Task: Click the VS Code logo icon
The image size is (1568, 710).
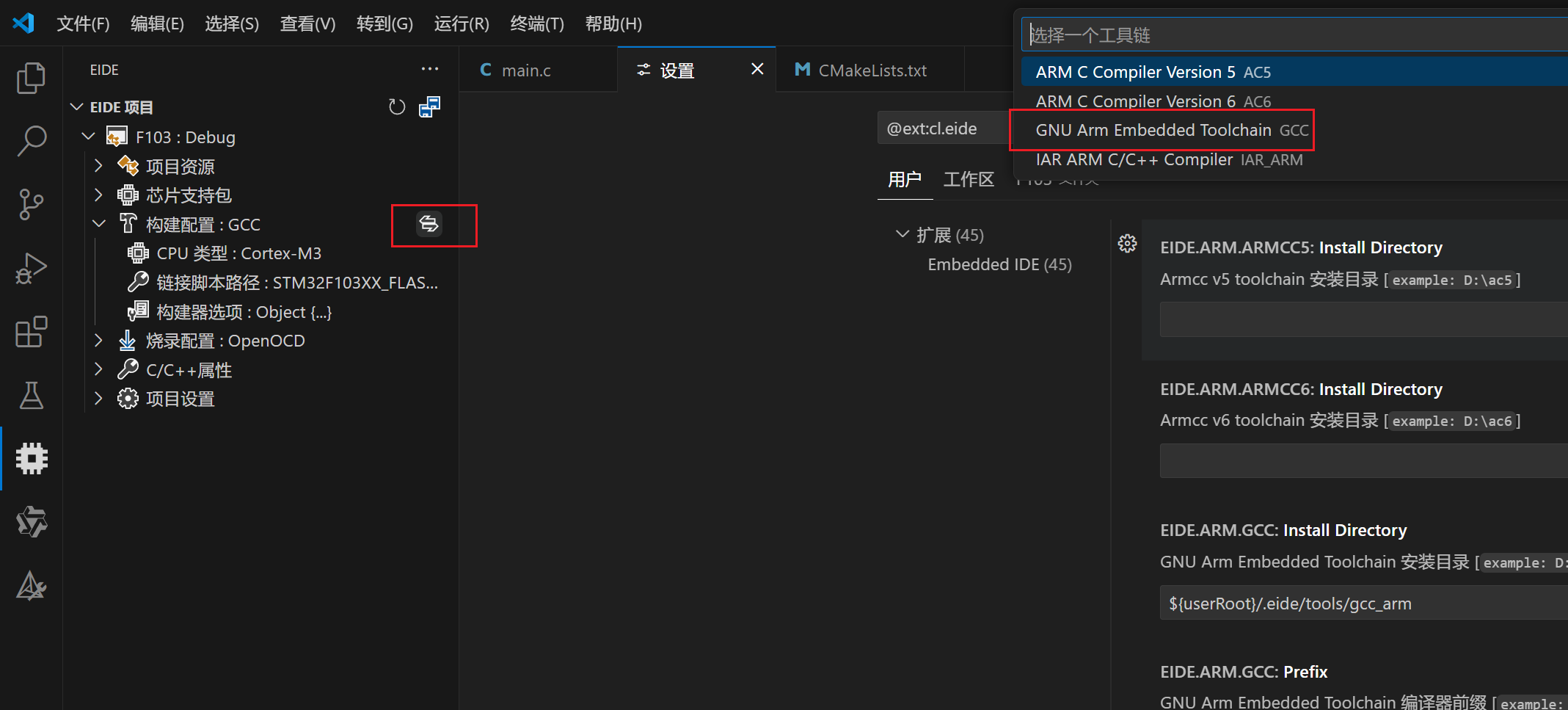Action: tap(23, 23)
